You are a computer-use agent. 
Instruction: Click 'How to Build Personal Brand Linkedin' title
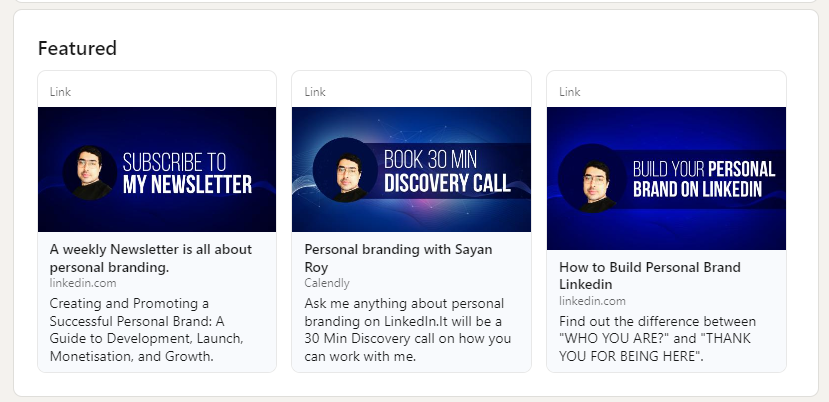[650, 276]
